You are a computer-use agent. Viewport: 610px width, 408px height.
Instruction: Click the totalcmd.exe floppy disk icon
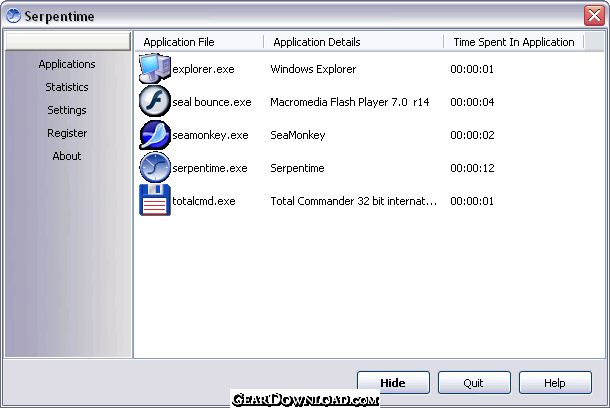pos(155,200)
